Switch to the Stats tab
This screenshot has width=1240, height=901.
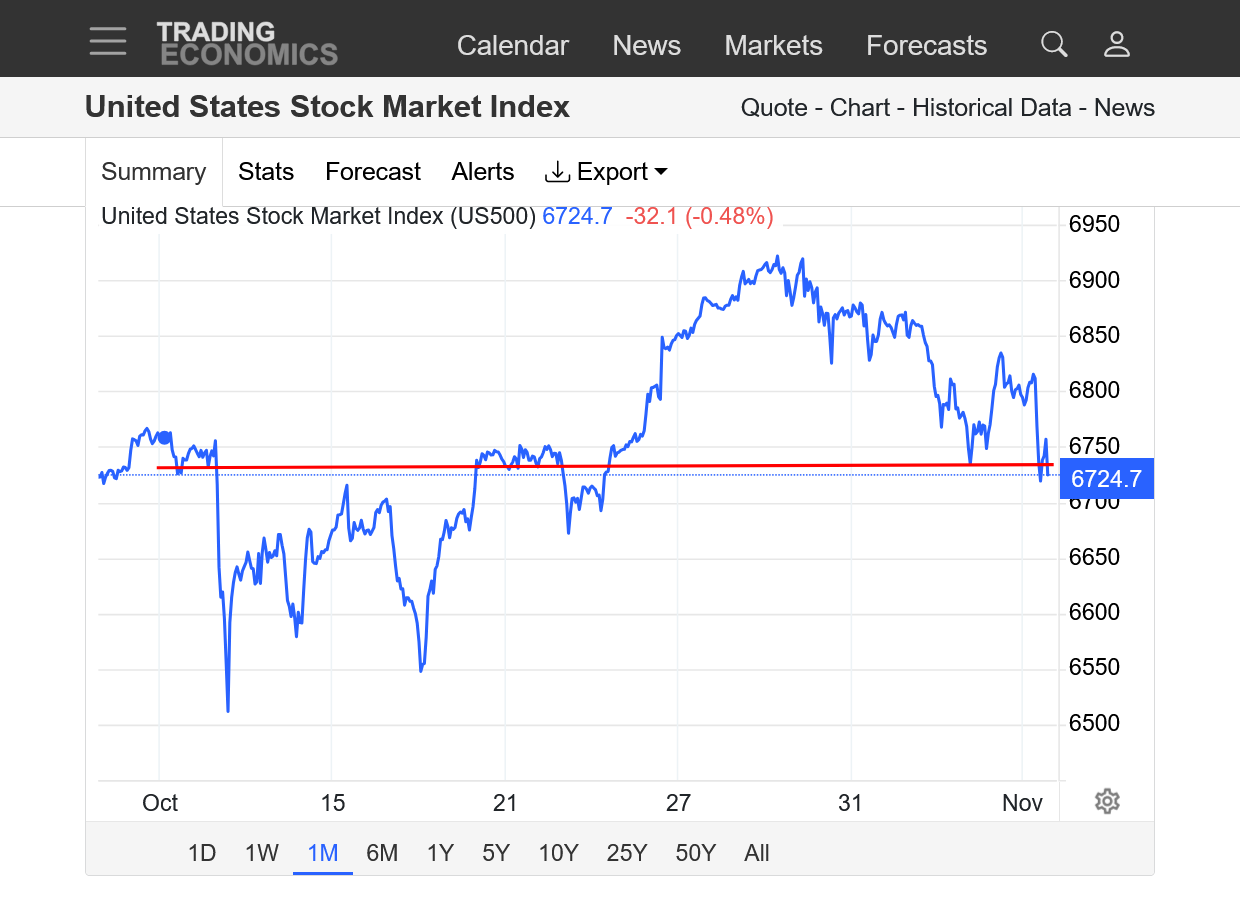(x=266, y=172)
